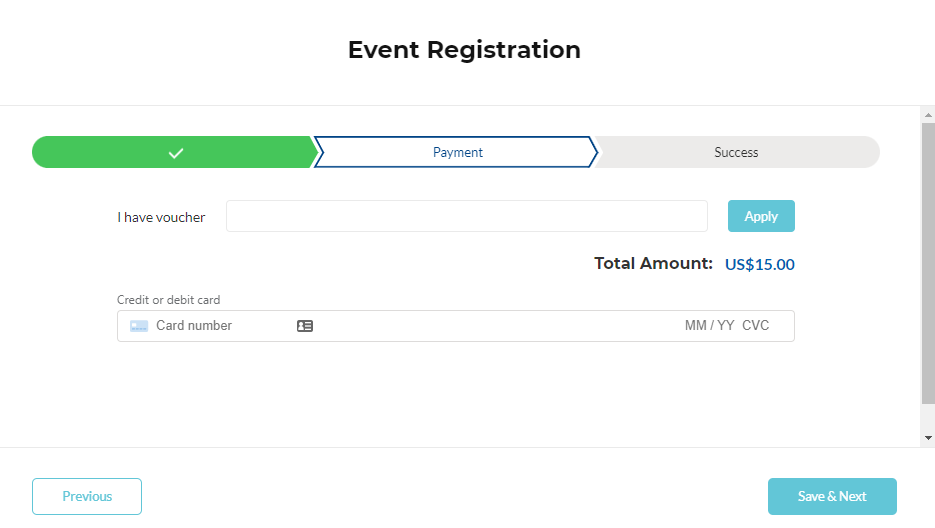
Task: Select the Success step tab
Action: [736, 152]
